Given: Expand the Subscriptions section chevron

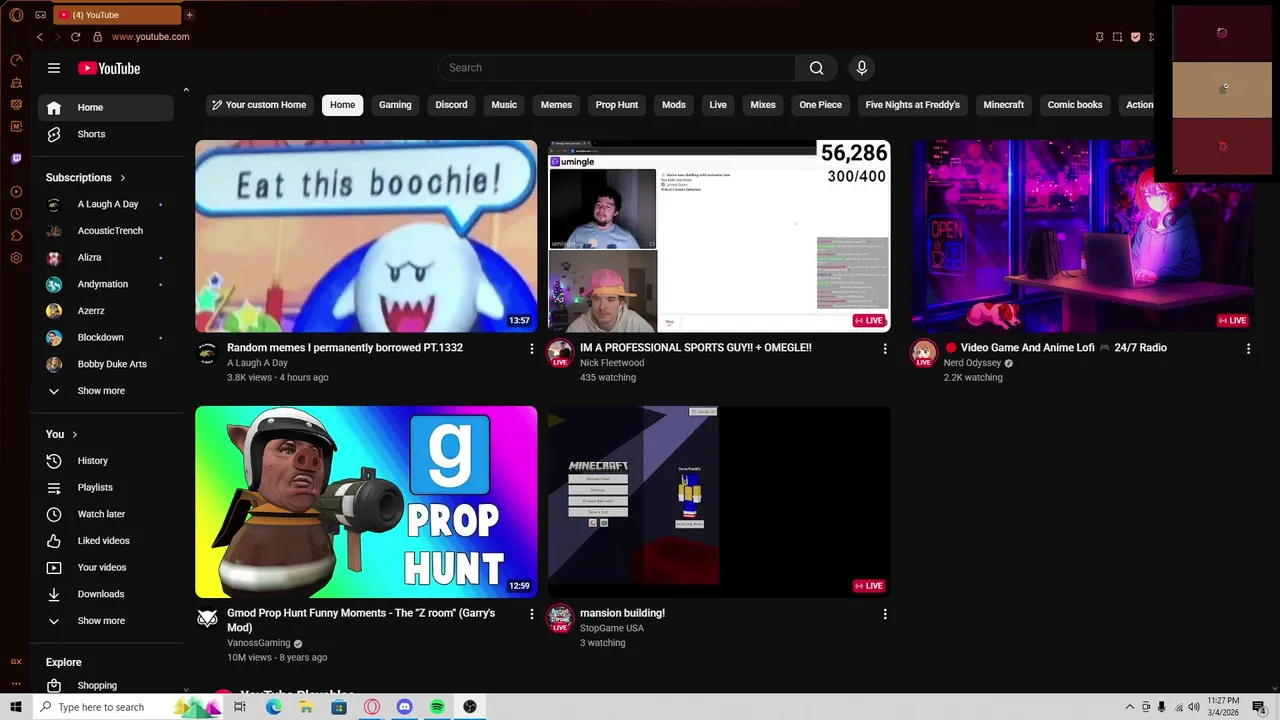Looking at the screenshot, I should point(123,178).
